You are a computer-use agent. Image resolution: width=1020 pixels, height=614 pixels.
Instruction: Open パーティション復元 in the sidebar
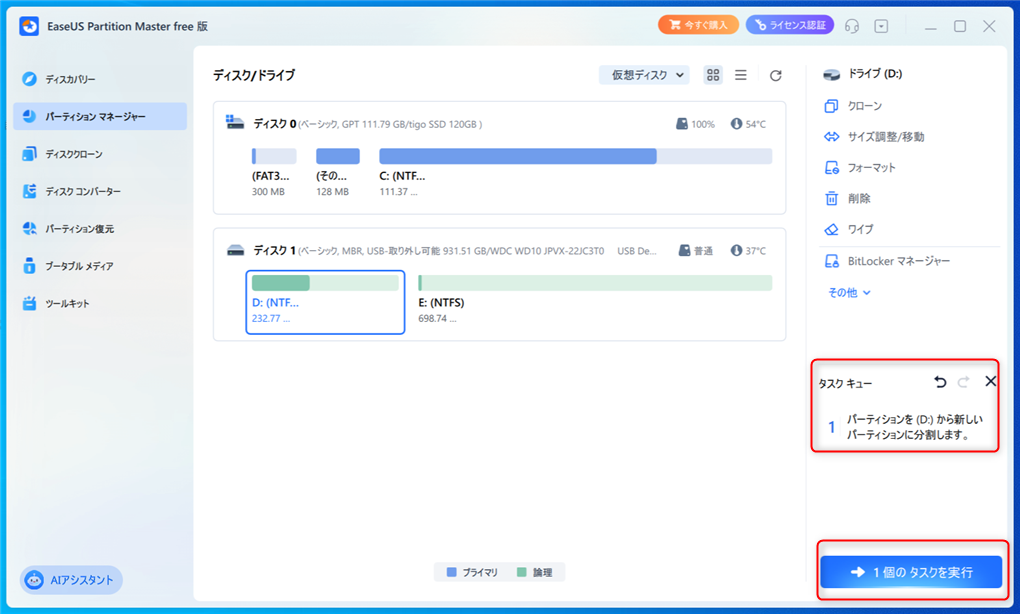click(x=68, y=229)
